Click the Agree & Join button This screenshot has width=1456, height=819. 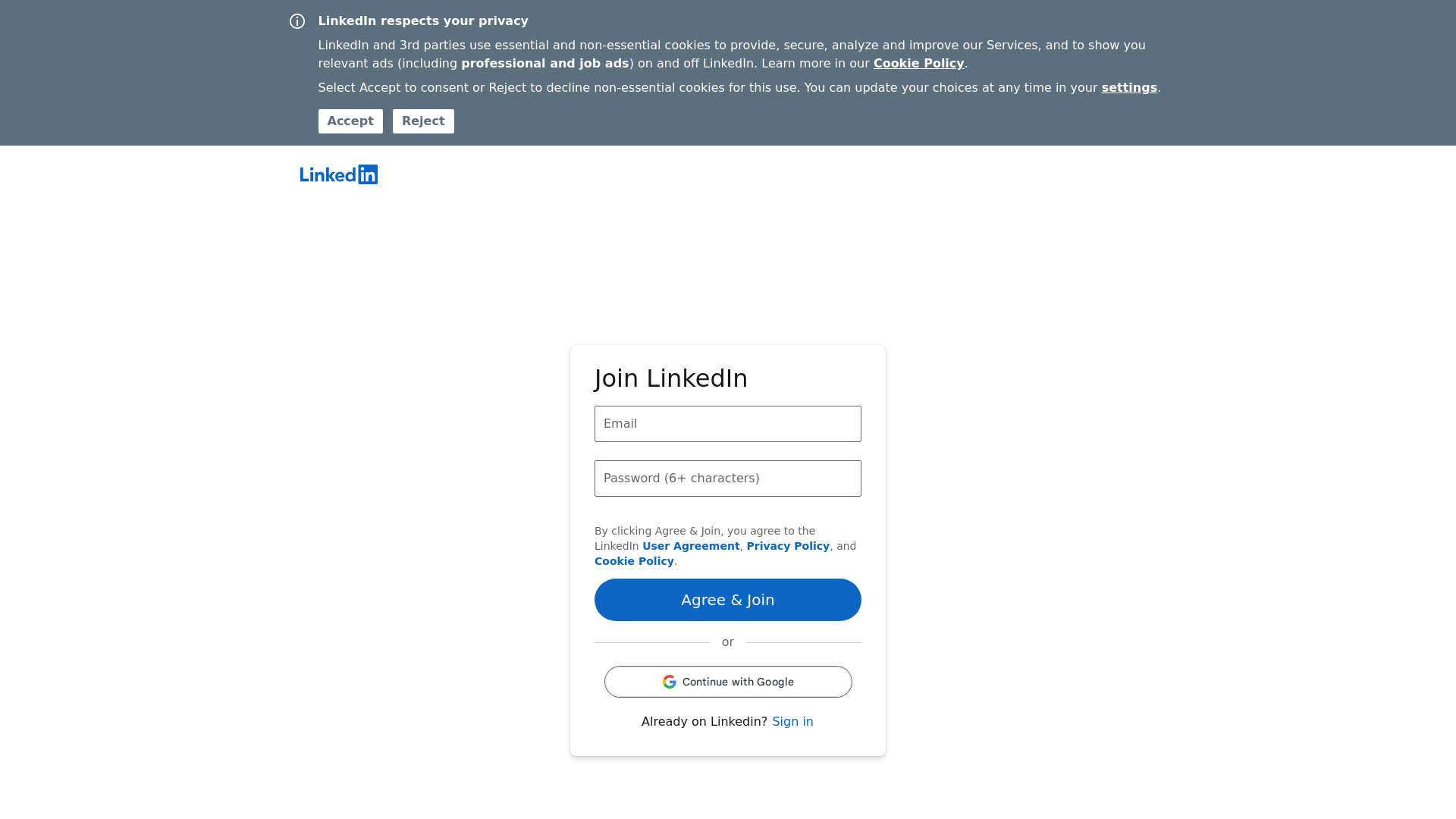point(727,599)
